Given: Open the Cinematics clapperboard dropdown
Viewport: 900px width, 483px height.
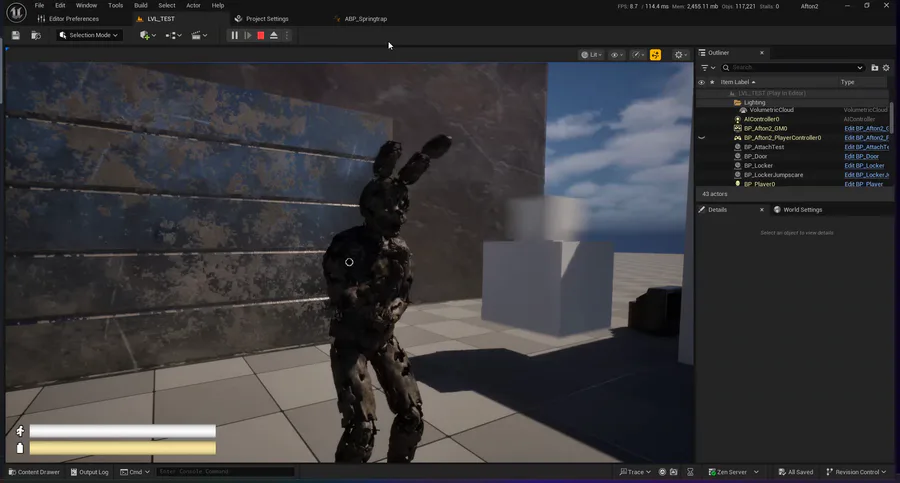Looking at the screenshot, I should pyautogui.click(x=199, y=36).
